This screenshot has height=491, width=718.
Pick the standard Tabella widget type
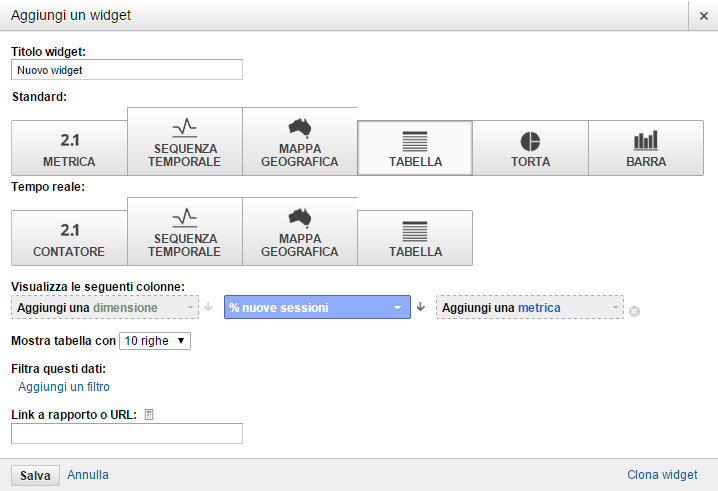(x=415, y=148)
